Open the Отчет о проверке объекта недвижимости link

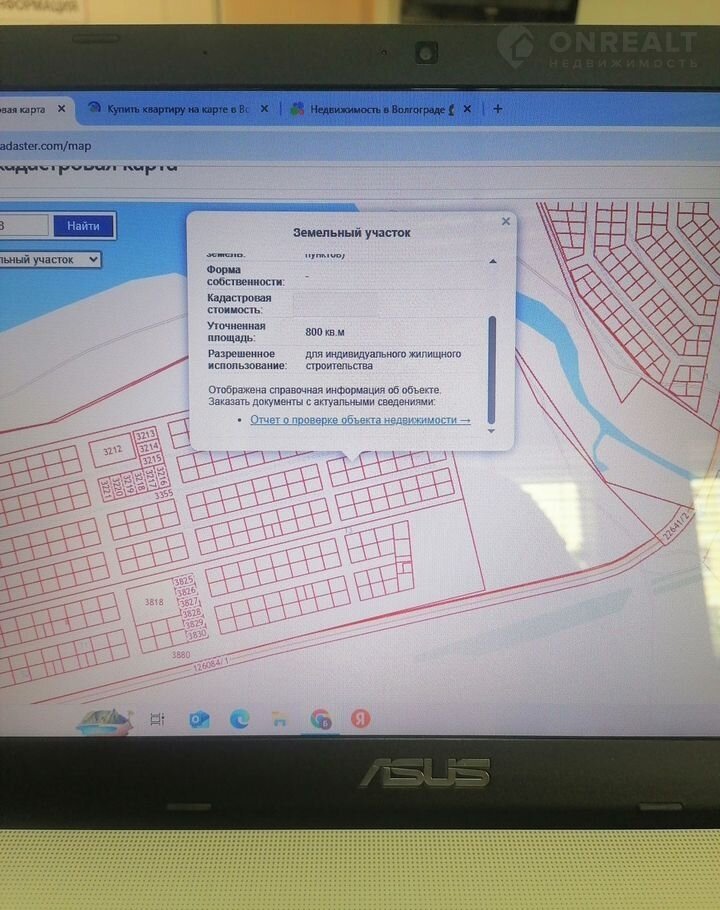[x=359, y=420]
